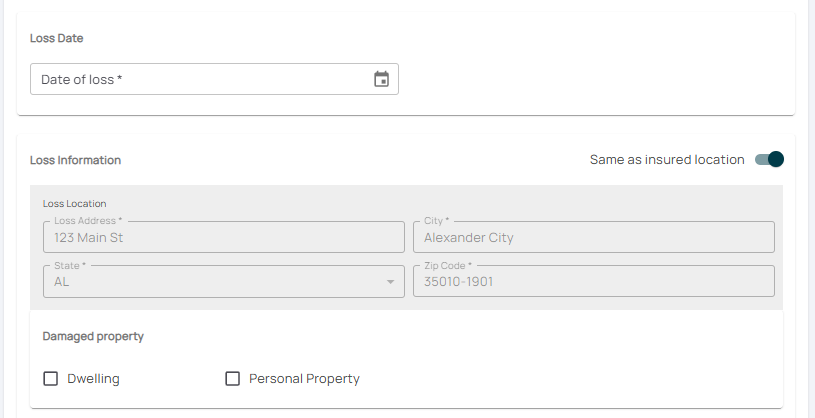Click the Damaged property heading

click(93, 336)
